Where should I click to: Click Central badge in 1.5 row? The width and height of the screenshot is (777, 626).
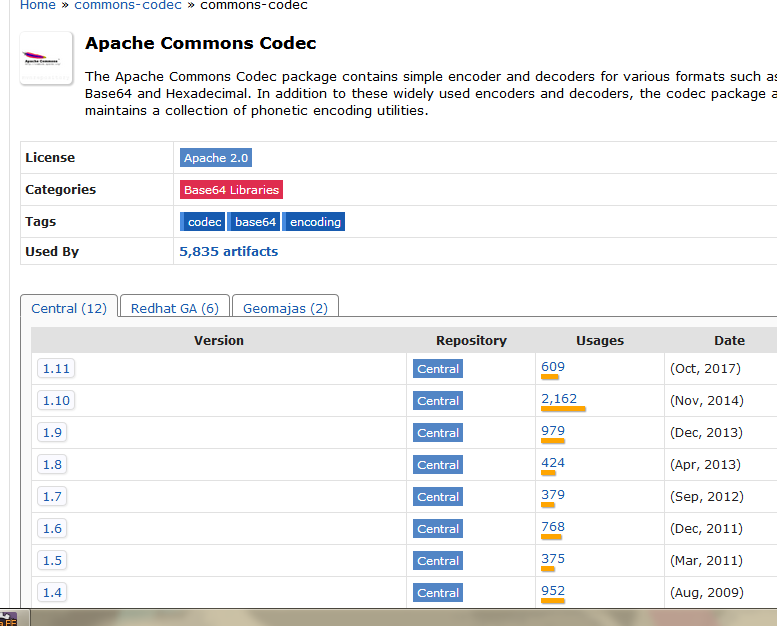(438, 561)
